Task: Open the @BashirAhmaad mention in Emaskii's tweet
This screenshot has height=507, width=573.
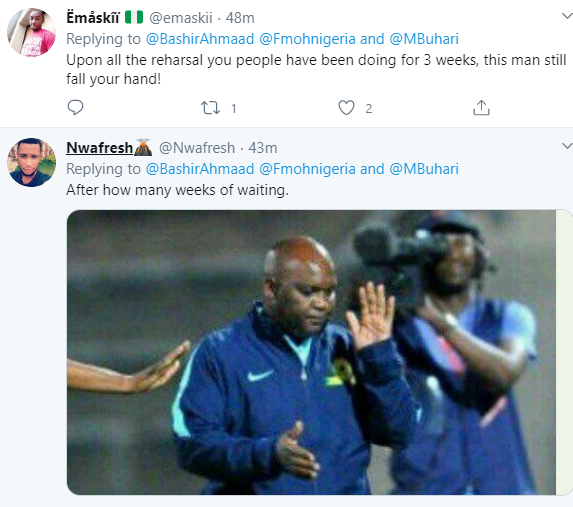Action: (x=200, y=39)
